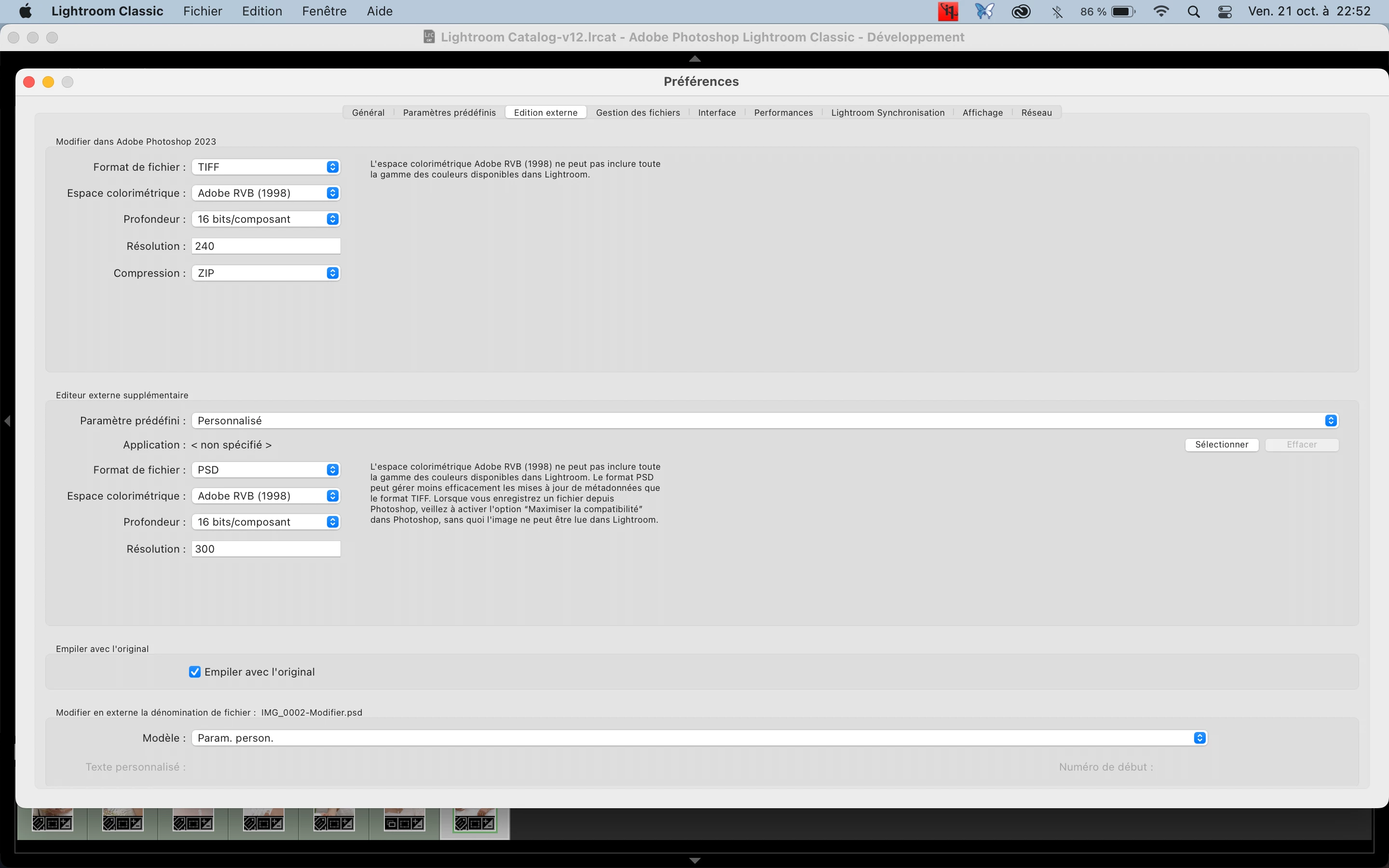Click the keyword tag badge on first filmstrip thumbnail

point(39,824)
